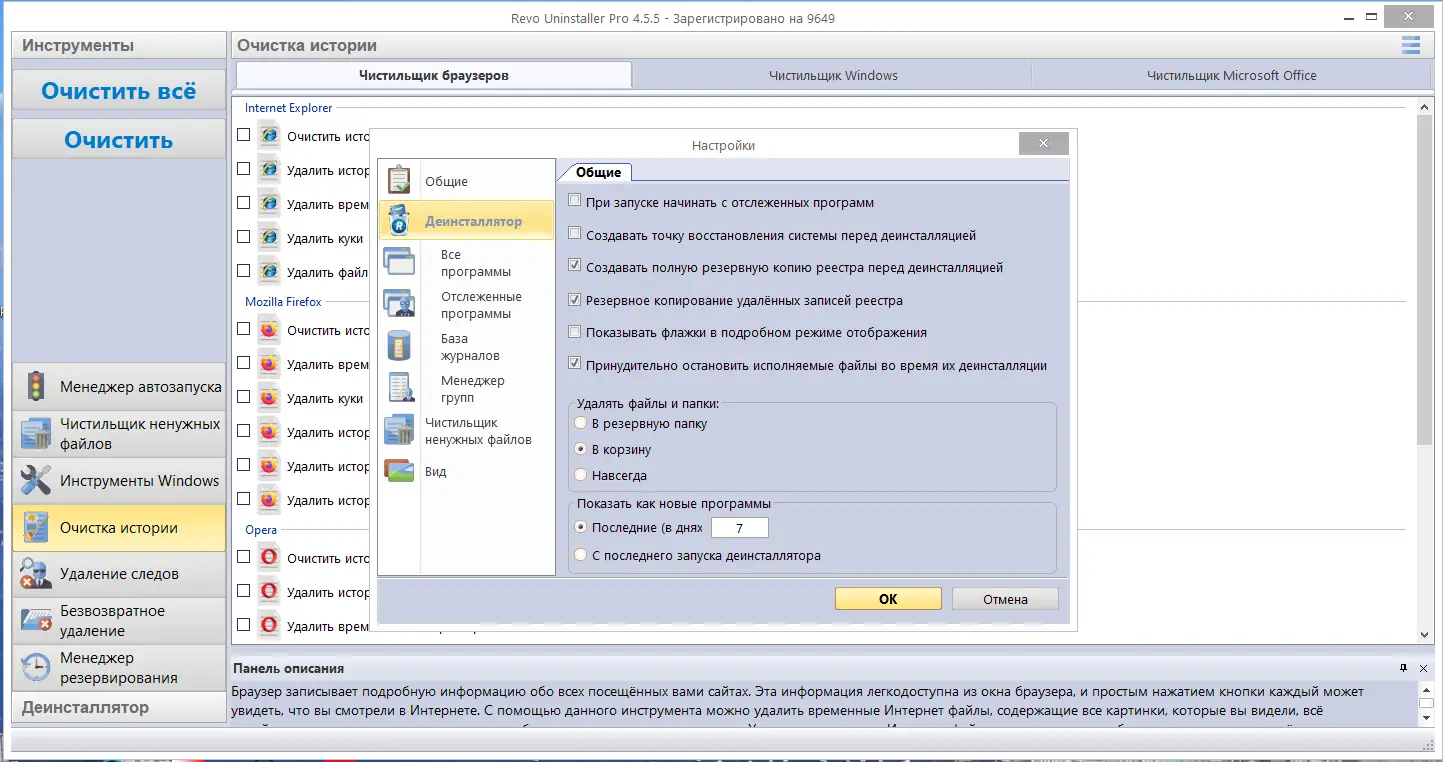This screenshot has height=762, width=1443.
Task: Click Отмена to cancel settings
Action: pos(1005,599)
